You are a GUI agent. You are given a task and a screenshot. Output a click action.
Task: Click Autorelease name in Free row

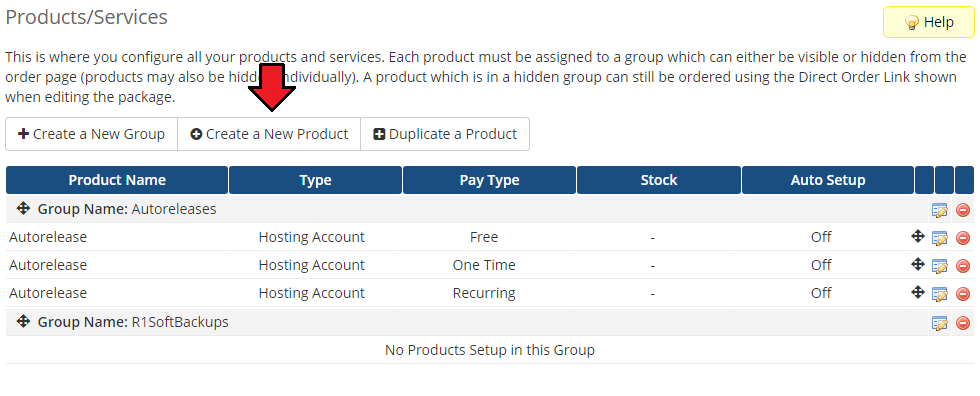(48, 237)
